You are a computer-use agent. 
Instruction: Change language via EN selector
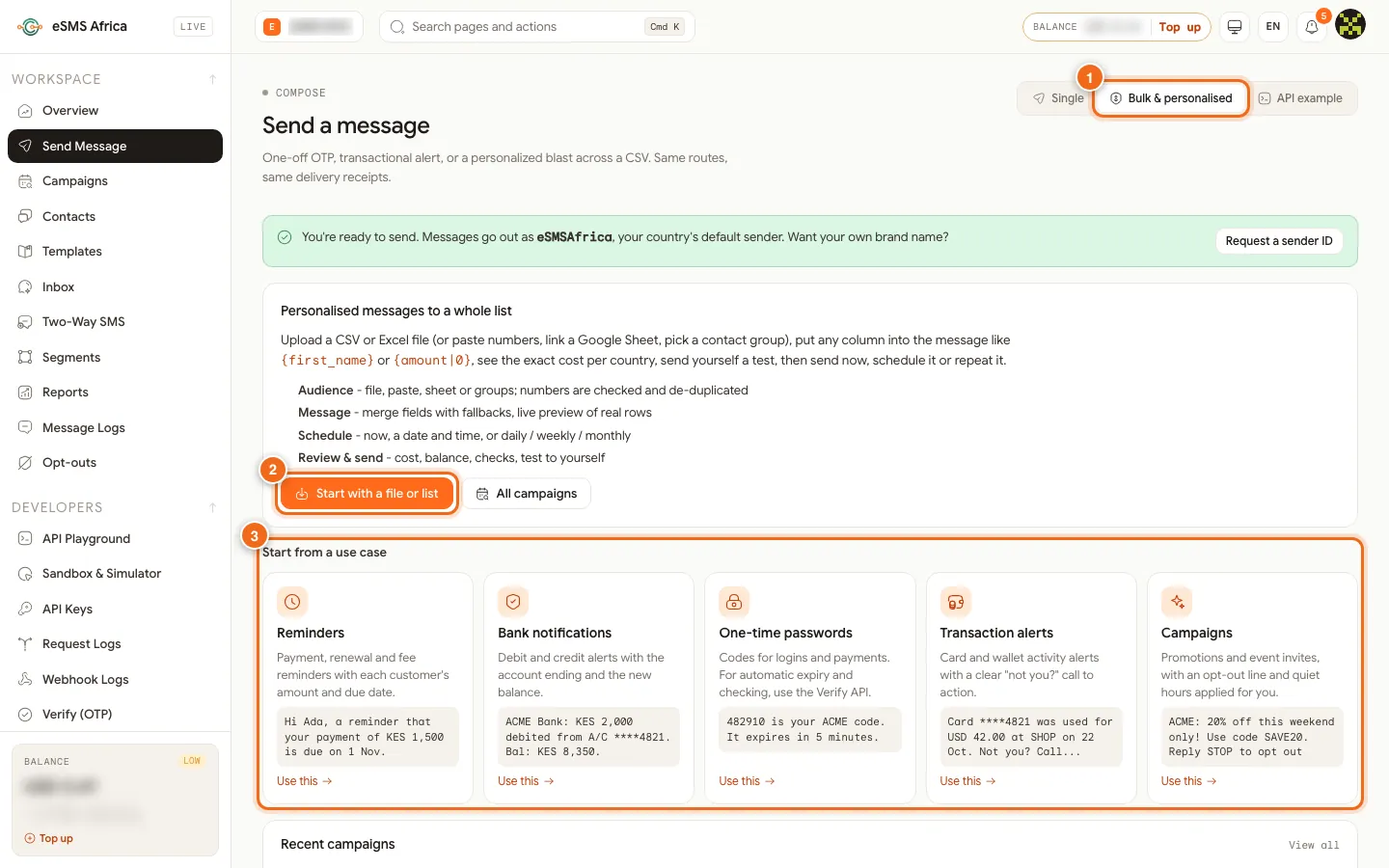point(1273,27)
